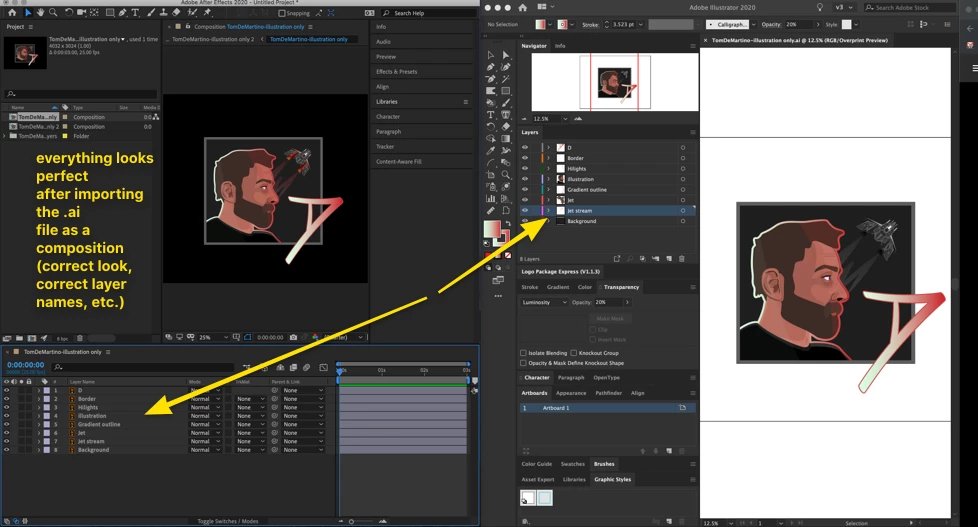This screenshot has height=527, width=978.
Task: Select TomDeMa...nly 2 composition in Project
Action: [x=39, y=127]
